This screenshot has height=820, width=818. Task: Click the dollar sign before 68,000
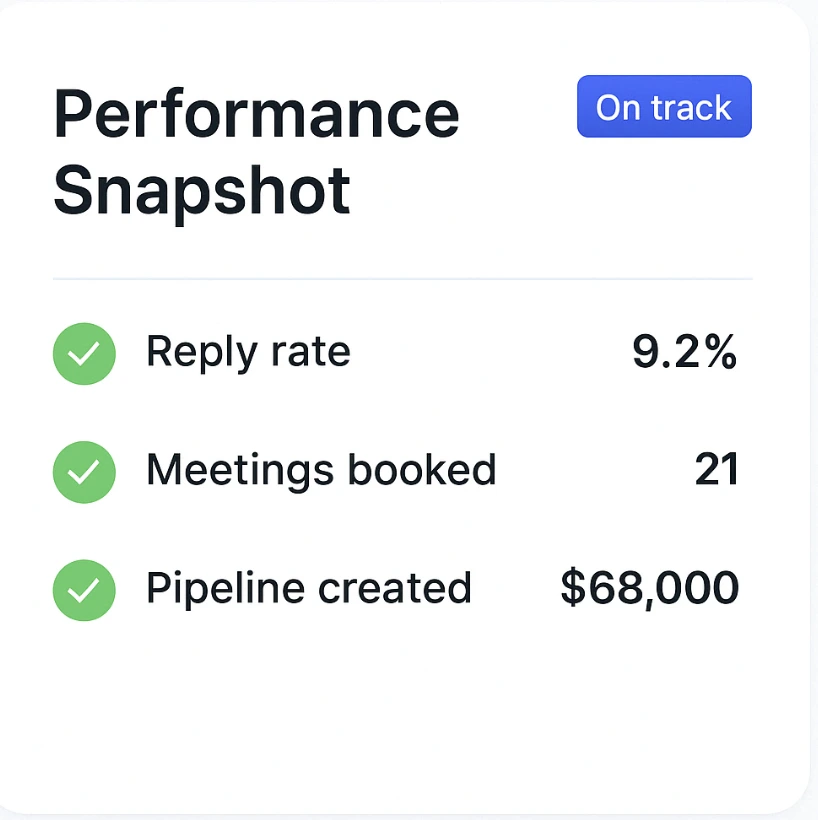click(573, 587)
